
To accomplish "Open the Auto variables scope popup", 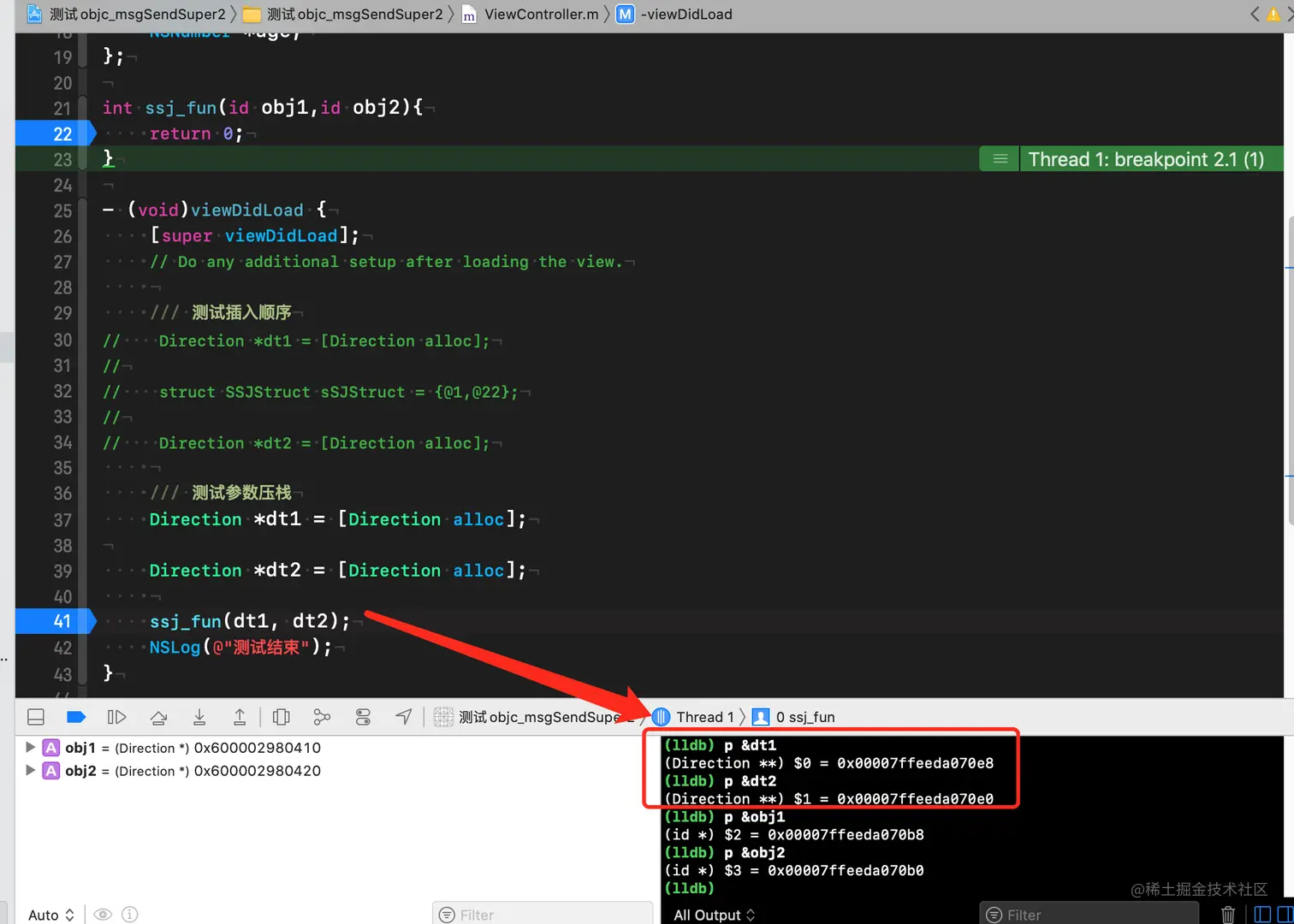I will 51,915.
